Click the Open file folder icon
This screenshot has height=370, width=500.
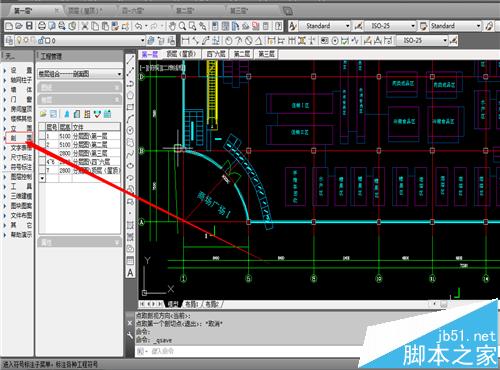click(x=19, y=26)
